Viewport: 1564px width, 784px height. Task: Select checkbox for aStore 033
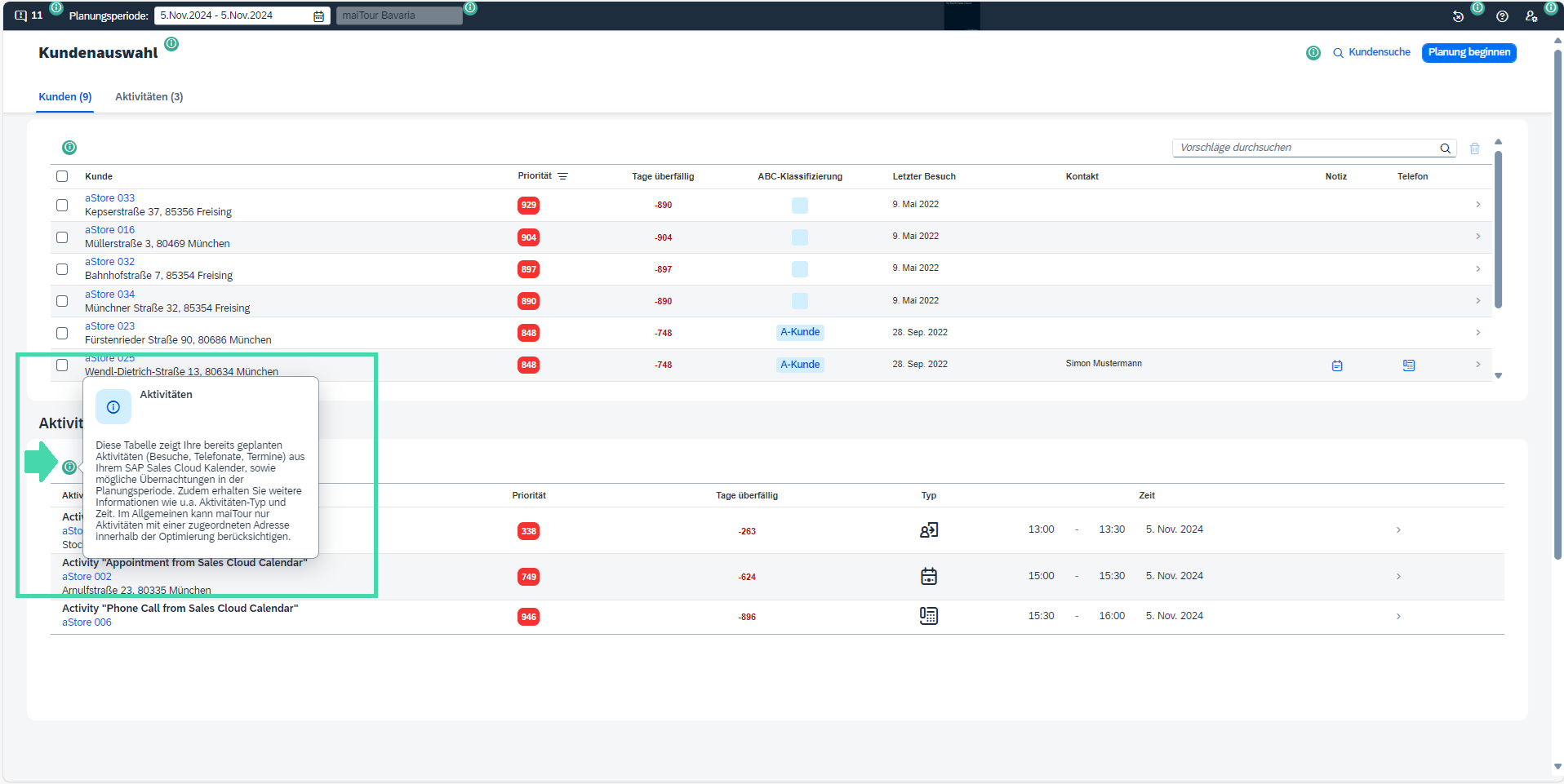(x=62, y=205)
